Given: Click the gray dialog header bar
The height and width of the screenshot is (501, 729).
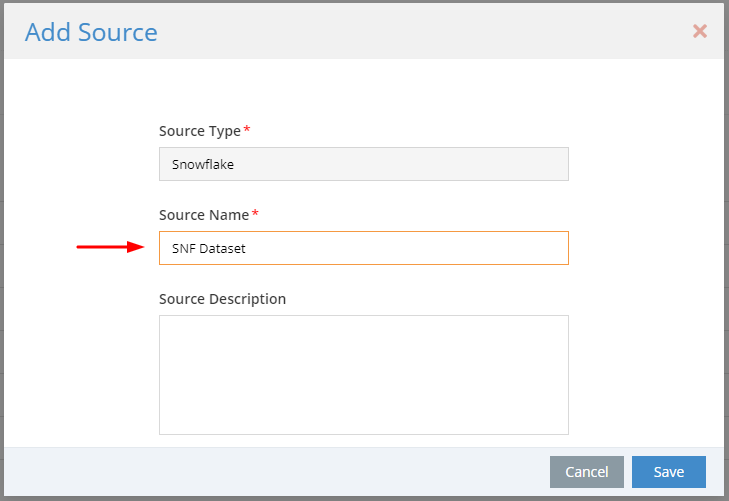Looking at the screenshot, I should pos(418,32).
